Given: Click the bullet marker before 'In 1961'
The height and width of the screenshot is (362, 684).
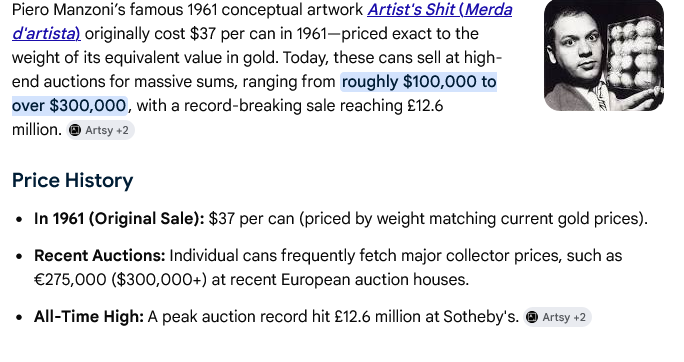Looking at the screenshot, I should 19,219.
